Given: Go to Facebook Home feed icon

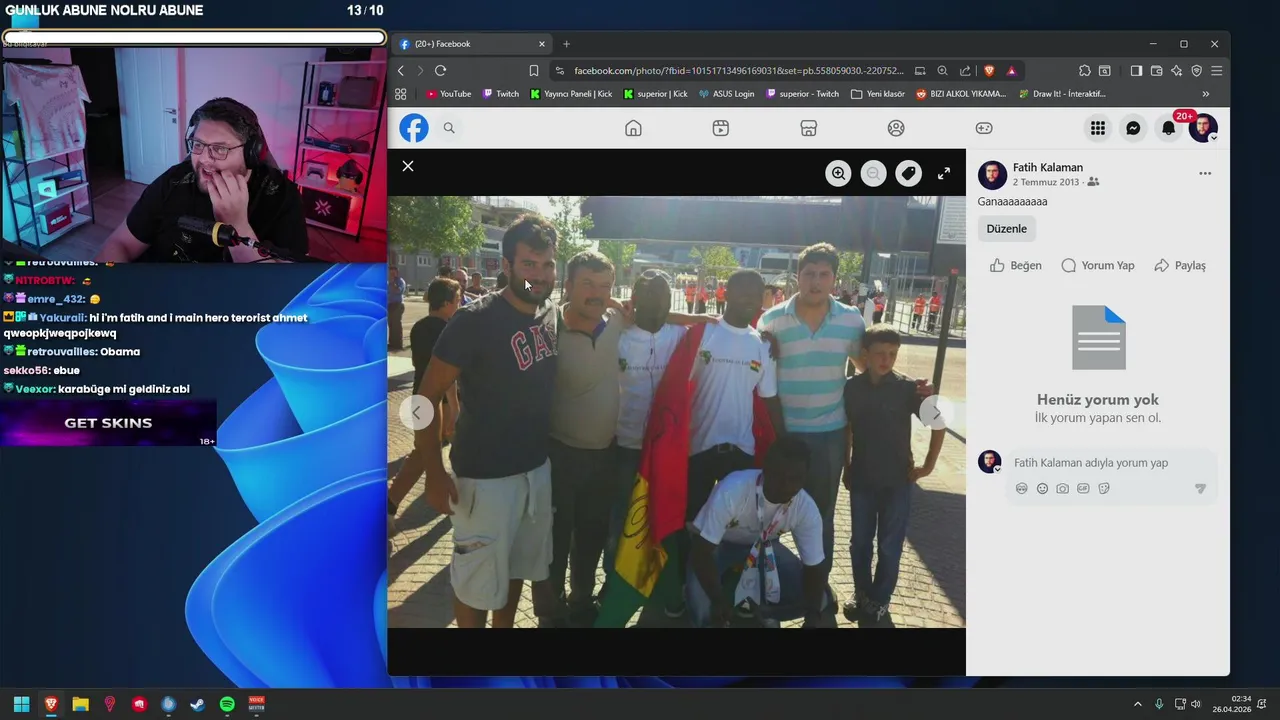Looking at the screenshot, I should [633, 128].
